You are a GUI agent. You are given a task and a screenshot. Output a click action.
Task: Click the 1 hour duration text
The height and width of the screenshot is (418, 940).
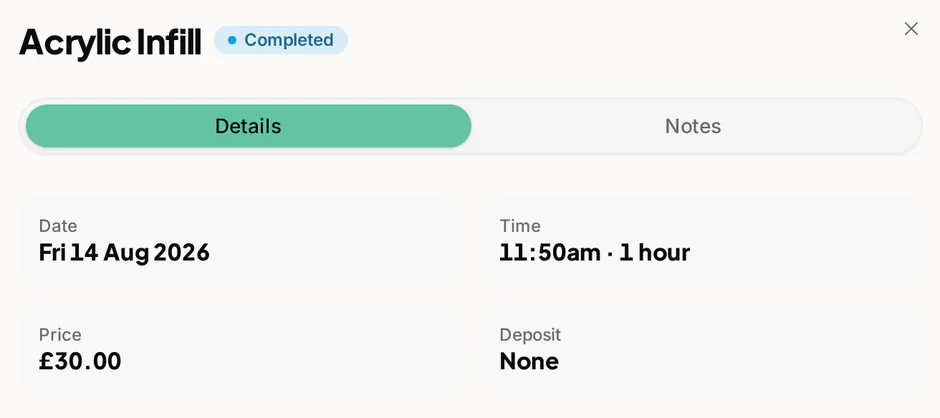655,252
